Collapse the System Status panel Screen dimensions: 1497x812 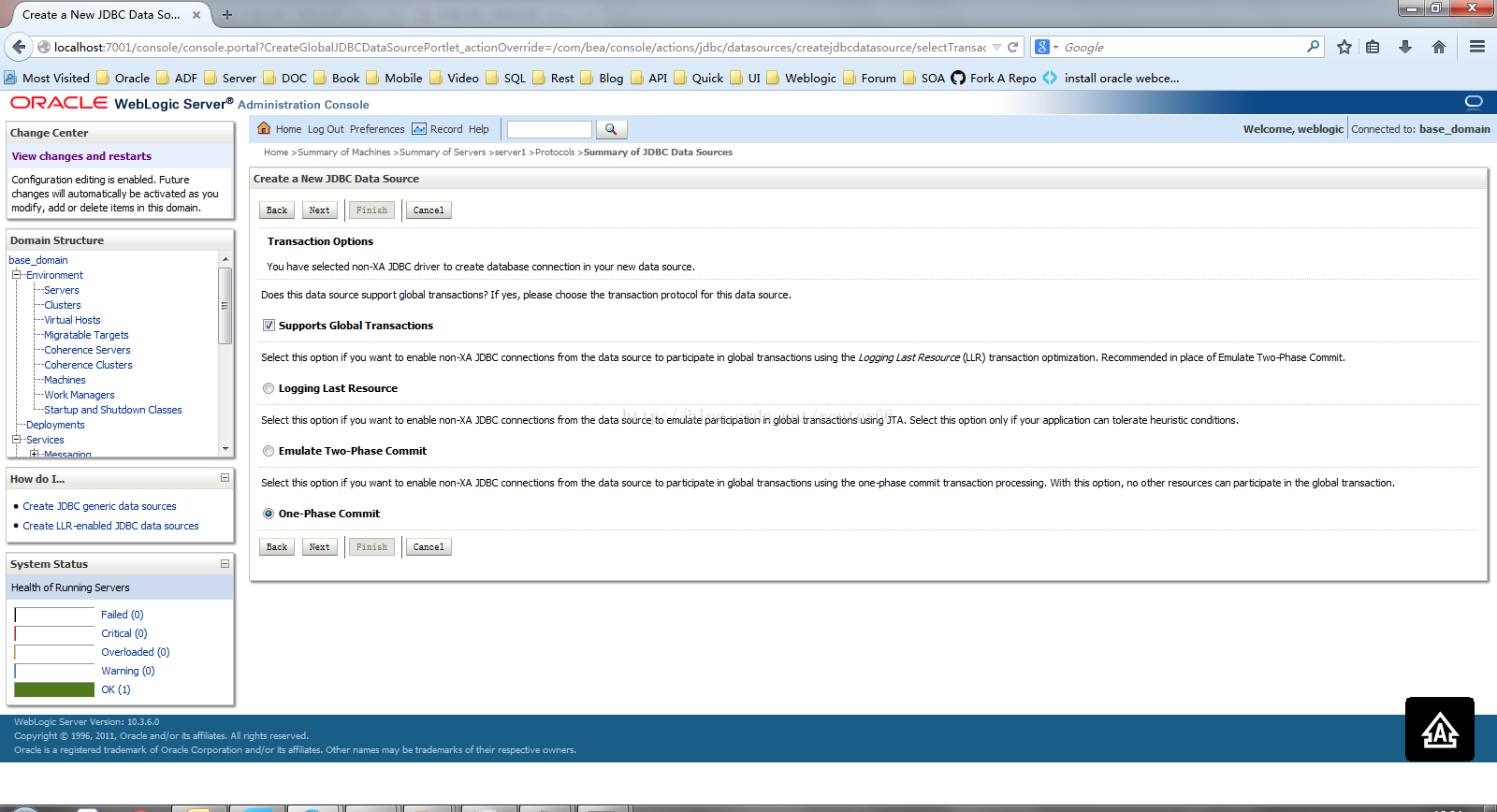coord(225,563)
